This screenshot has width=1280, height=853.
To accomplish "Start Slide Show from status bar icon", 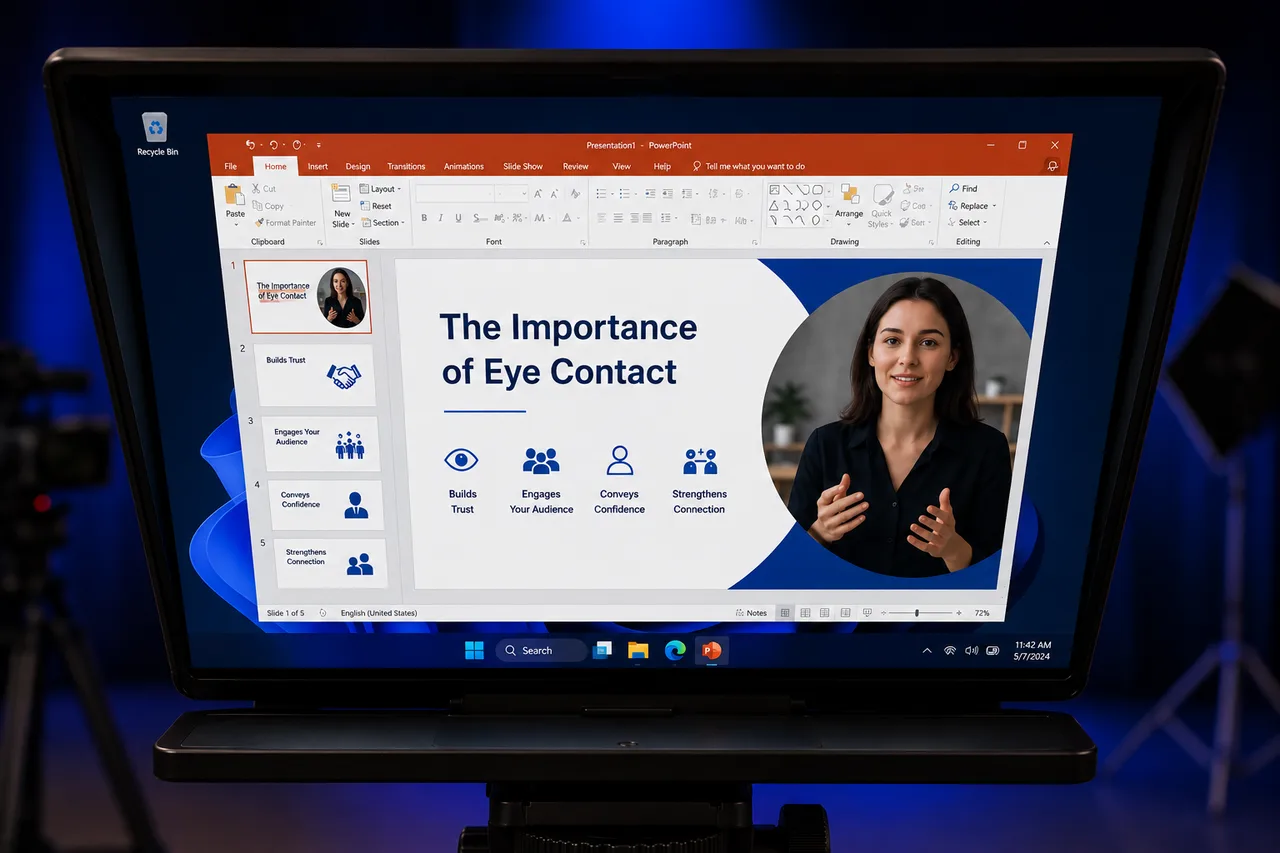I will (867, 613).
